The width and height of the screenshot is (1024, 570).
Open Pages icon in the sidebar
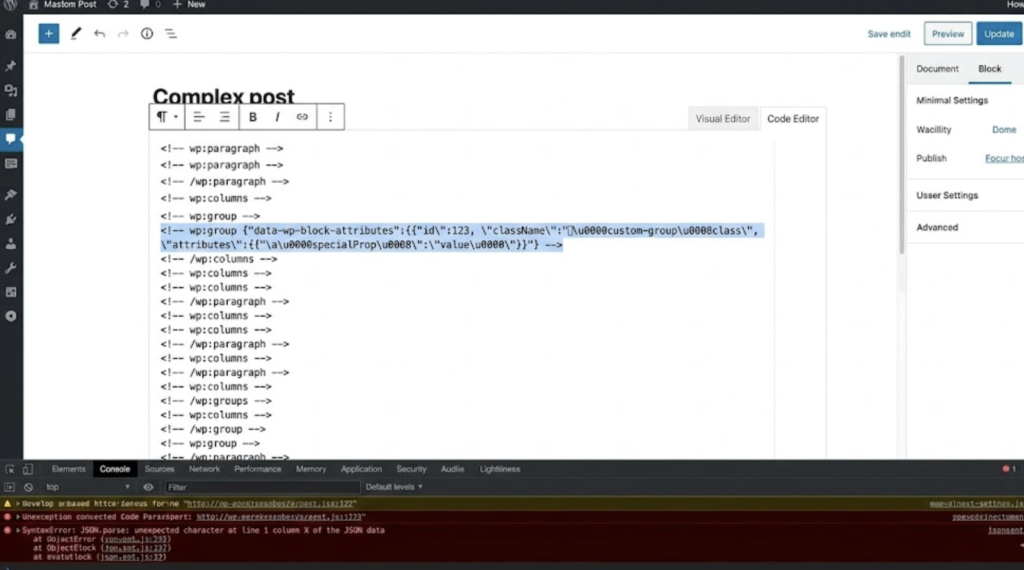(x=11, y=115)
